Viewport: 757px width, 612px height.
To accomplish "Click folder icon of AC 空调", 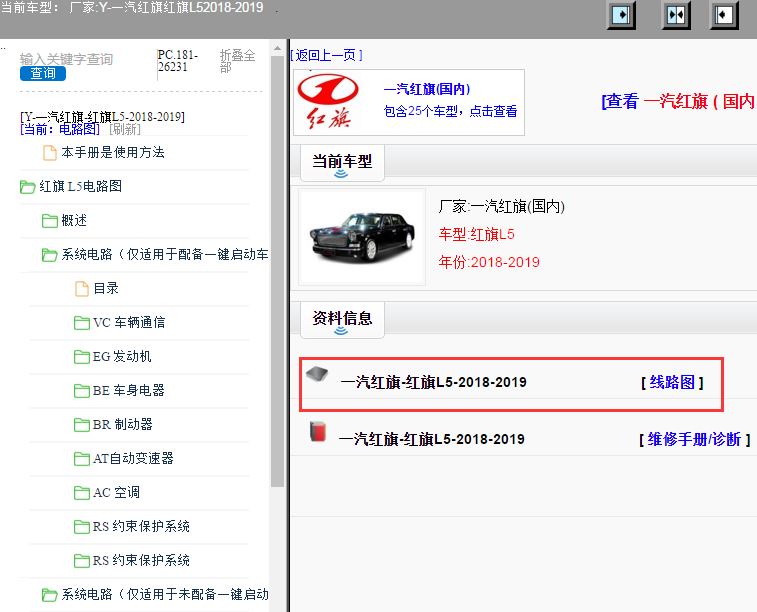I will [x=82, y=493].
